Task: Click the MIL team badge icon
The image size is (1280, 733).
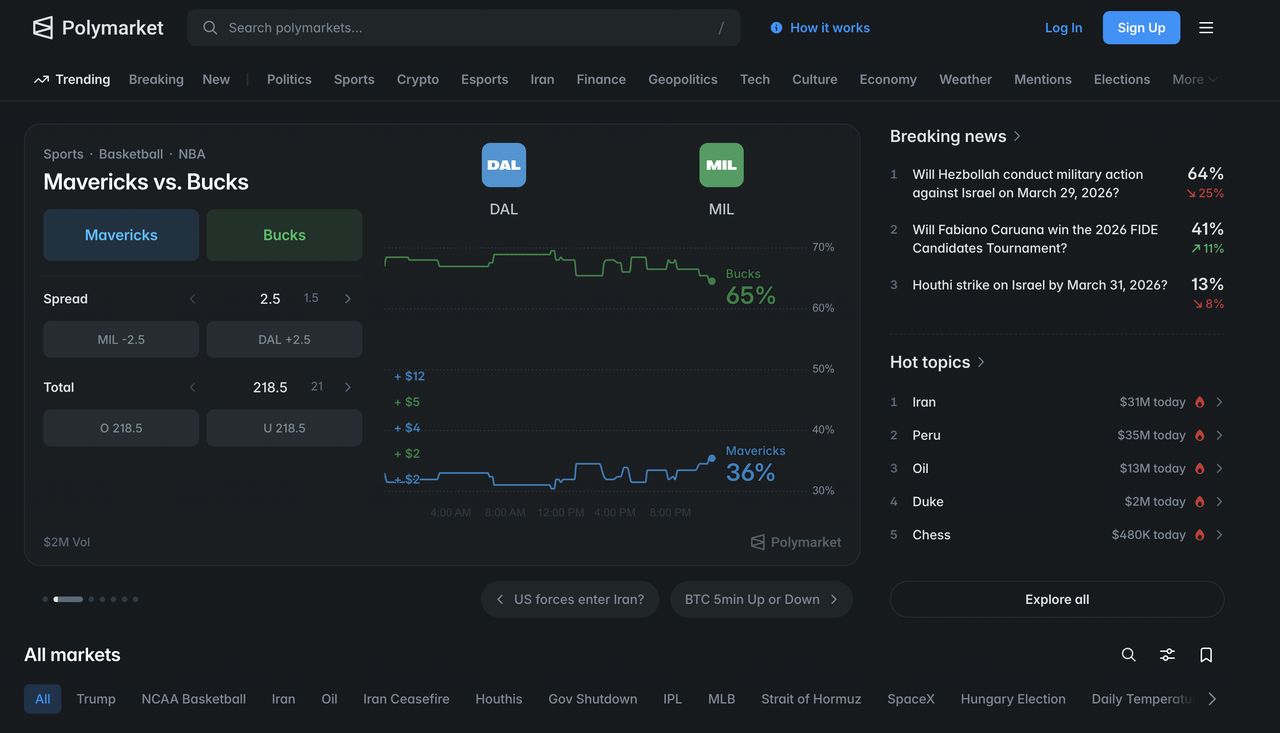Action: click(721, 165)
